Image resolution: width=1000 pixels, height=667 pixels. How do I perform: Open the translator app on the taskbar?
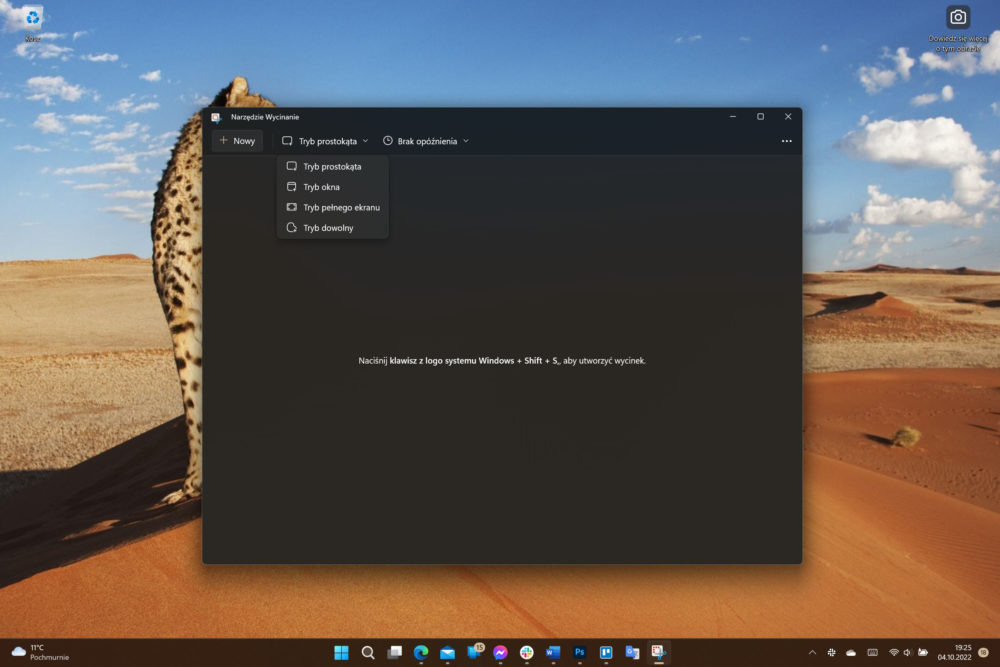pos(632,652)
